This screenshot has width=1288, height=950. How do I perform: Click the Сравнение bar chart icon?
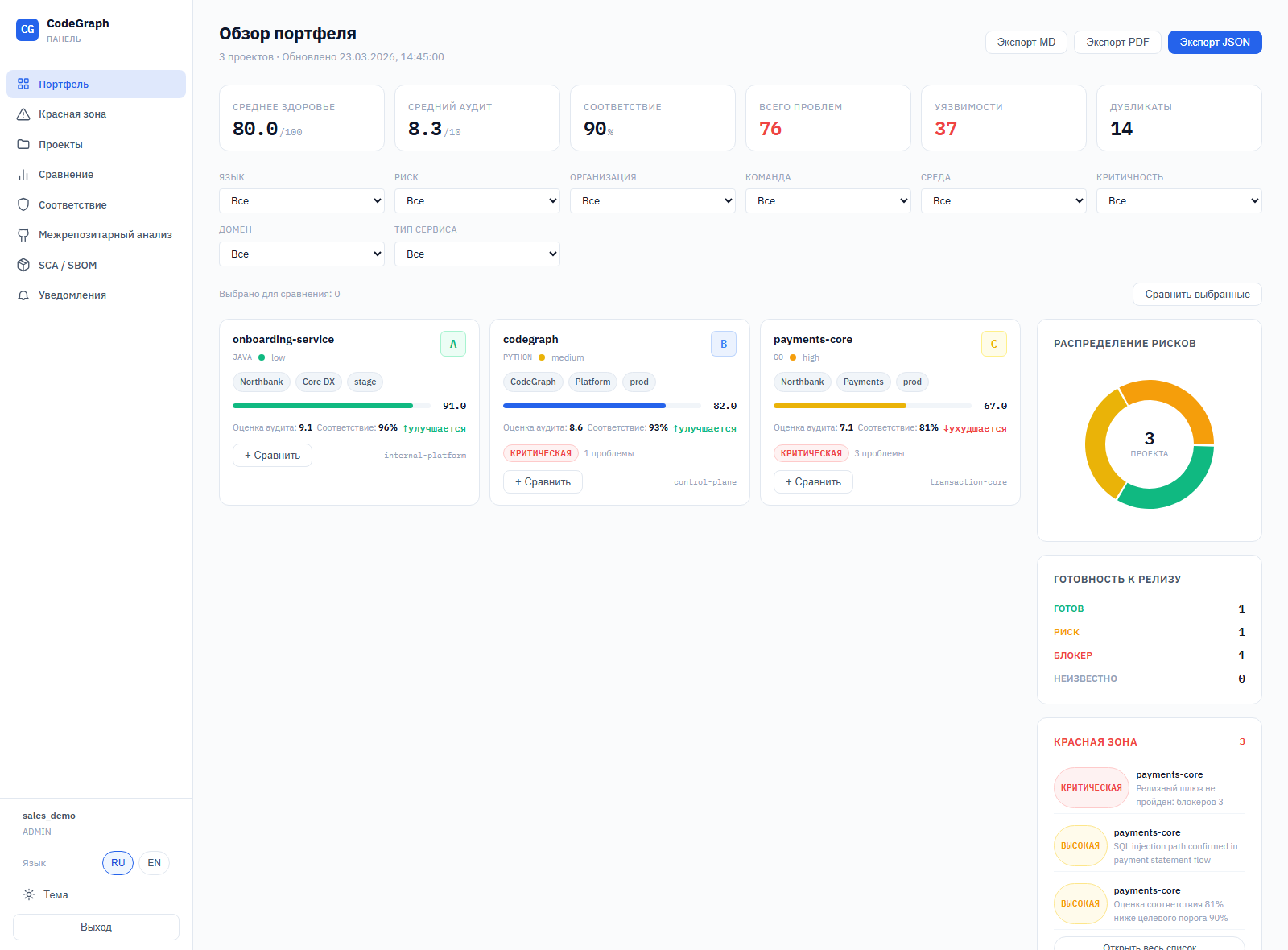pyautogui.click(x=23, y=175)
